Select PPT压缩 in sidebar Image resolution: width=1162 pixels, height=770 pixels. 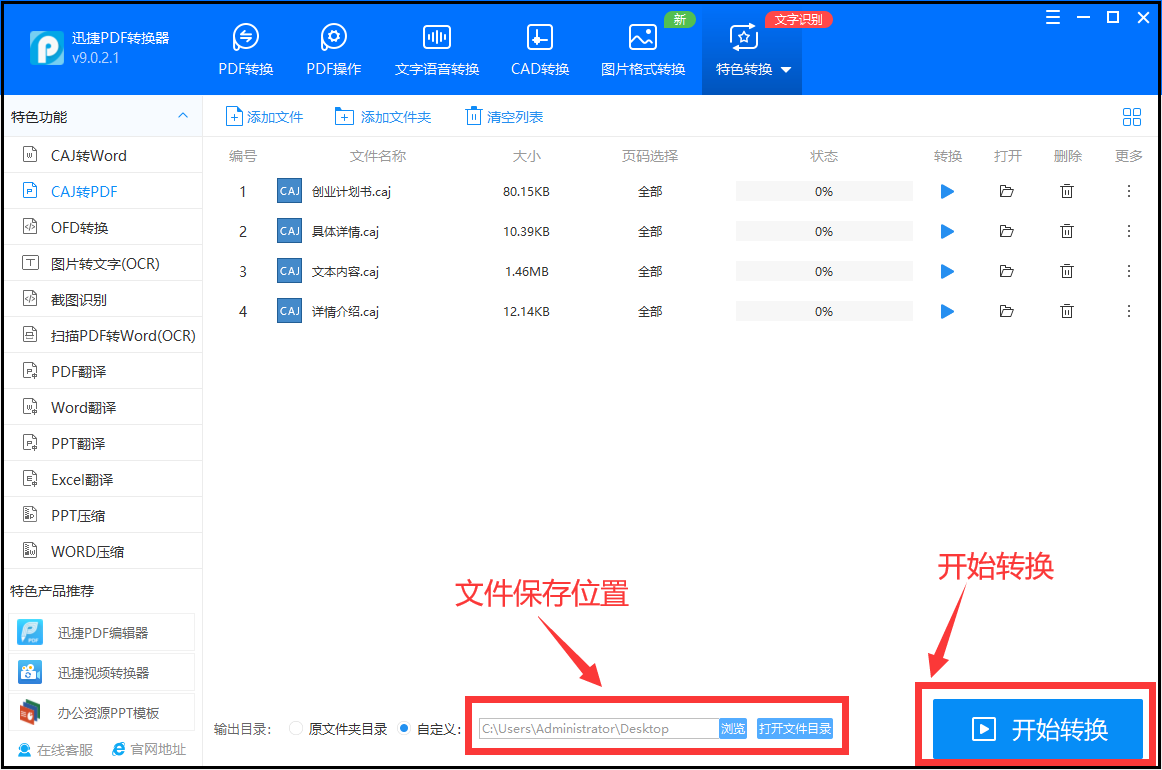pos(104,516)
